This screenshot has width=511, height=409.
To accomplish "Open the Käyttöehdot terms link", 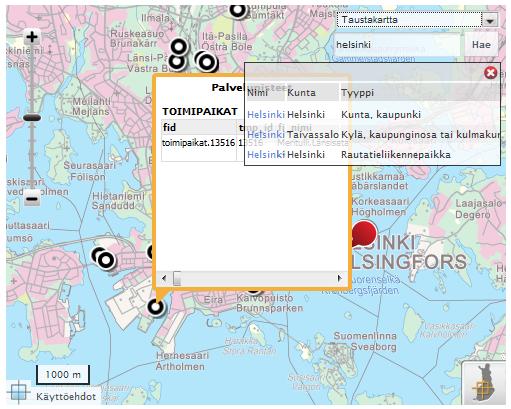I will (x=66, y=397).
